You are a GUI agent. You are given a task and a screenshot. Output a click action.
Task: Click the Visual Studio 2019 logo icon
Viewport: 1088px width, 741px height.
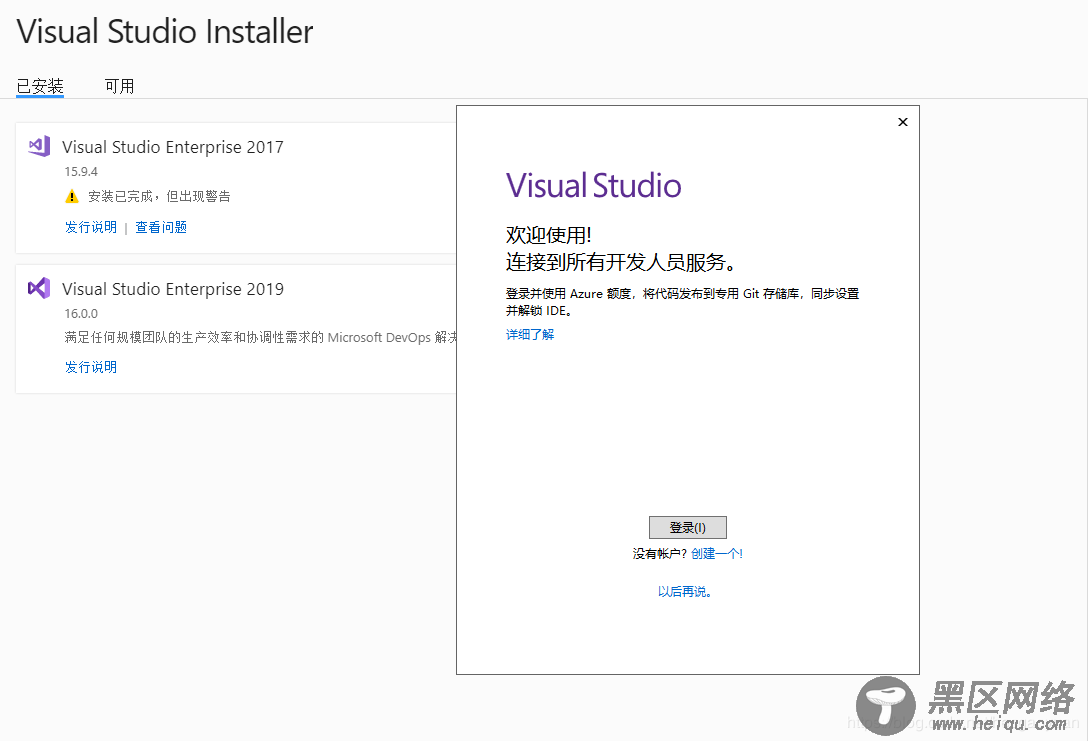pyautogui.click(x=39, y=288)
